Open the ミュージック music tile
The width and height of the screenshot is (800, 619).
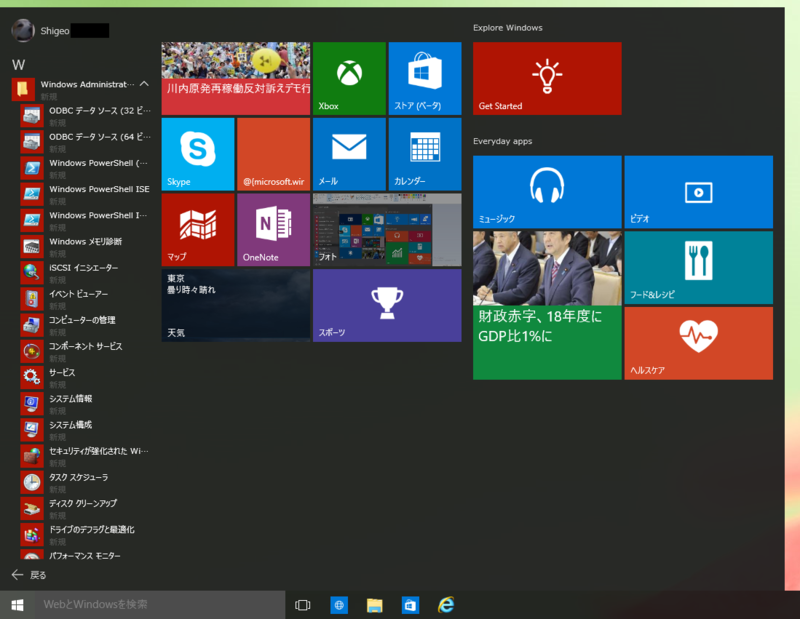547,192
